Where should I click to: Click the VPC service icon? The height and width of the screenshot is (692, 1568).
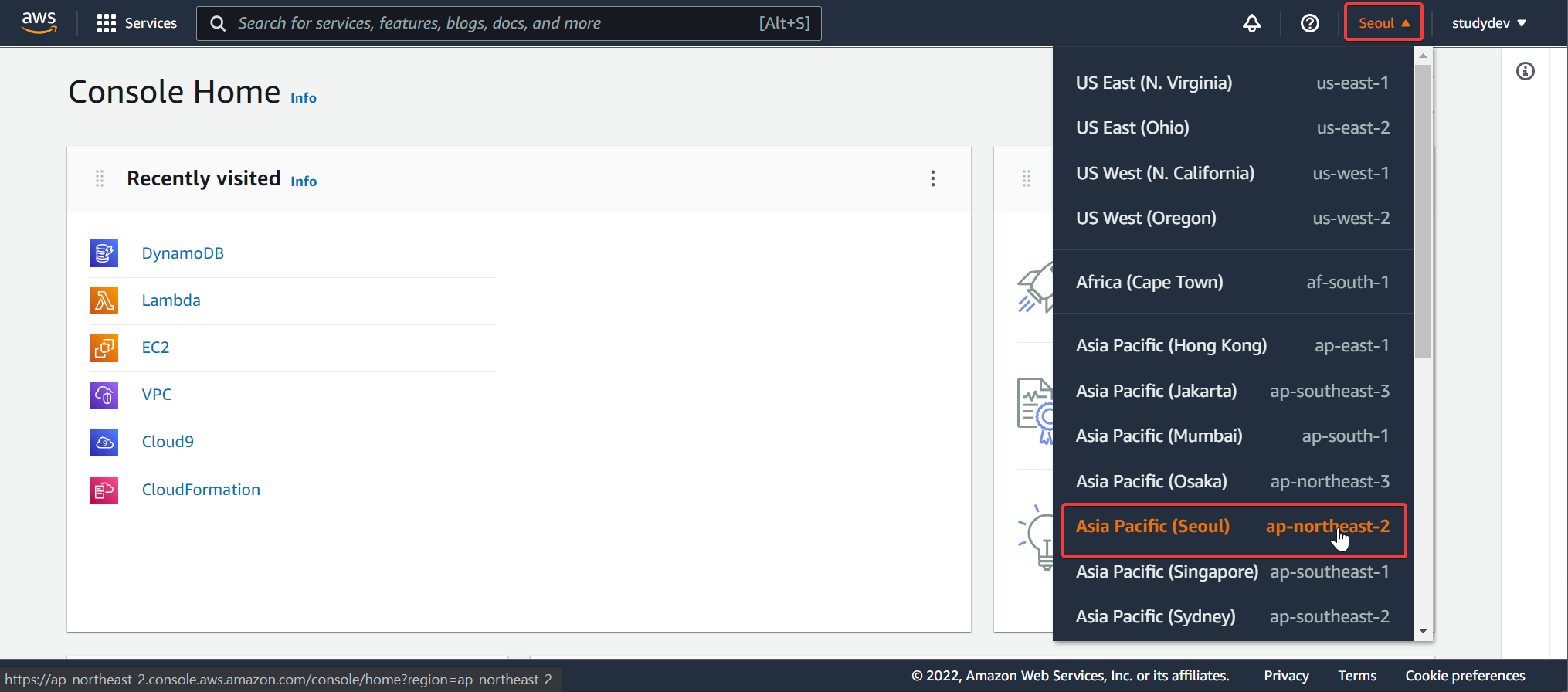coord(104,395)
